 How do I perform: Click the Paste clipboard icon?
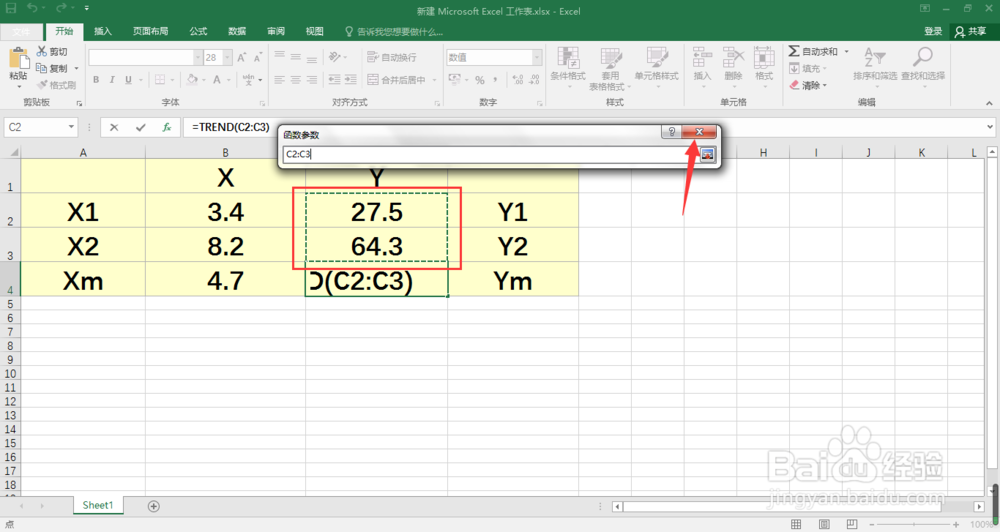[18, 59]
